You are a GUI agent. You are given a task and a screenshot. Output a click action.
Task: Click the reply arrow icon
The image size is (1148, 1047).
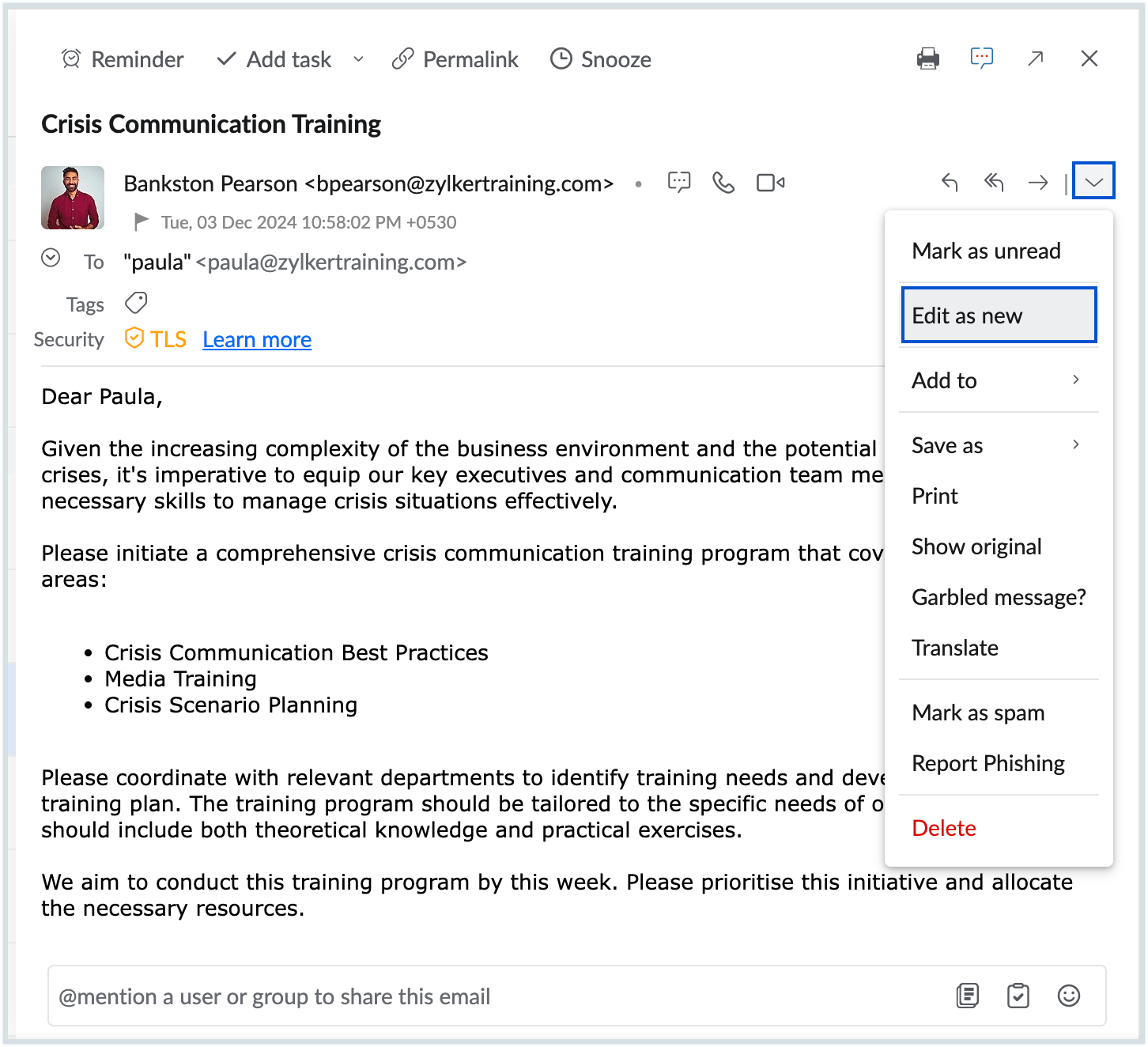950,183
